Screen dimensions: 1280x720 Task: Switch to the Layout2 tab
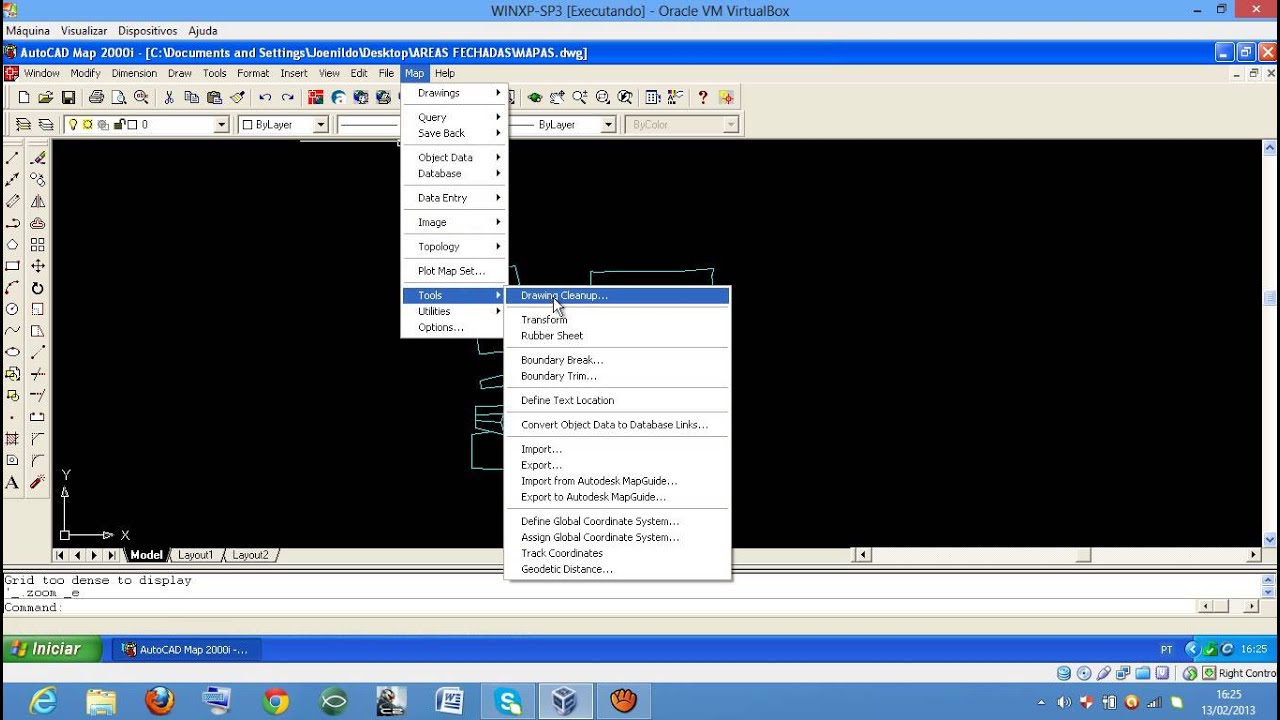[250, 555]
